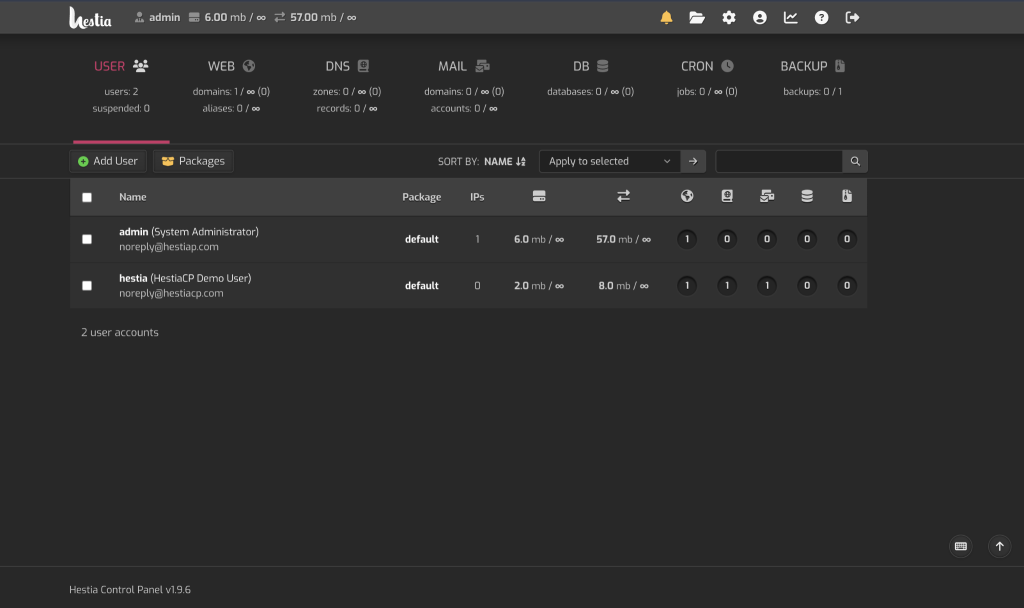Click the bandwidth column header icon

click(624, 196)
